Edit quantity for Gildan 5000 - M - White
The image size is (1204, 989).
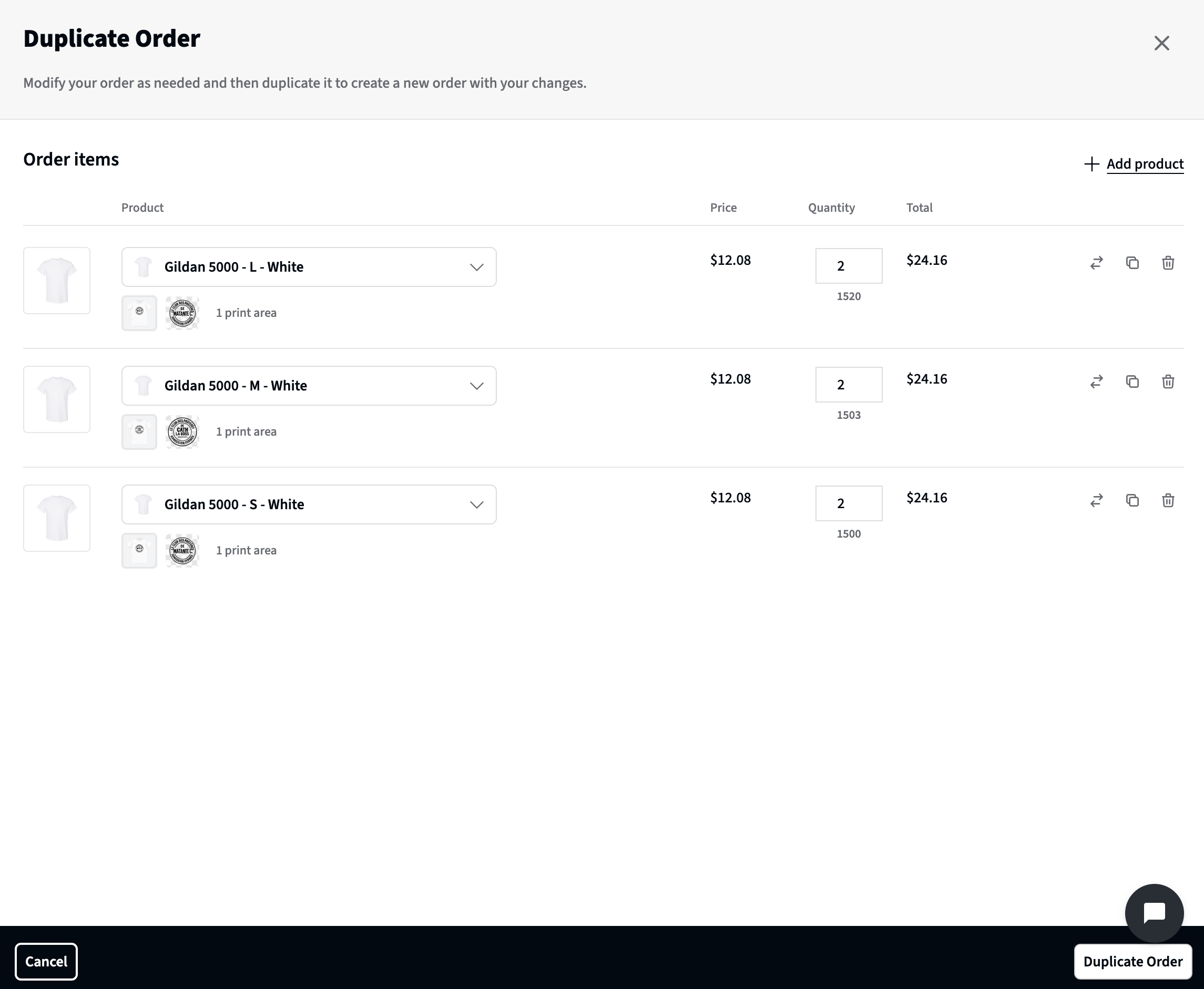[x=848, y=385]
